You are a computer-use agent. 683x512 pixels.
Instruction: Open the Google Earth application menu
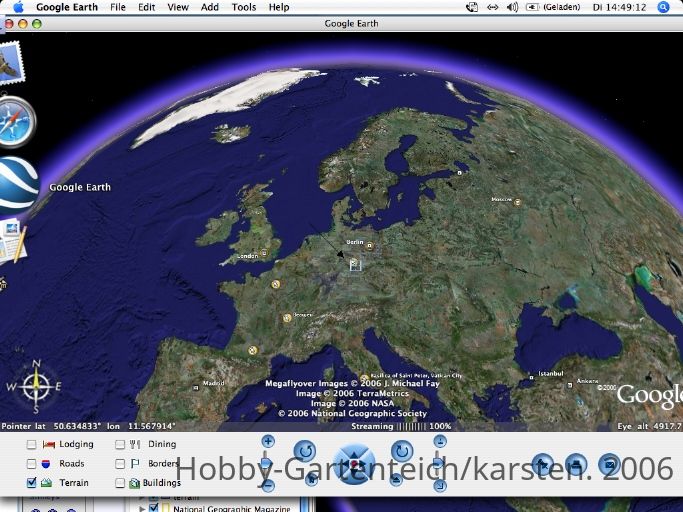pyautogui.click(x=67, y=7)
